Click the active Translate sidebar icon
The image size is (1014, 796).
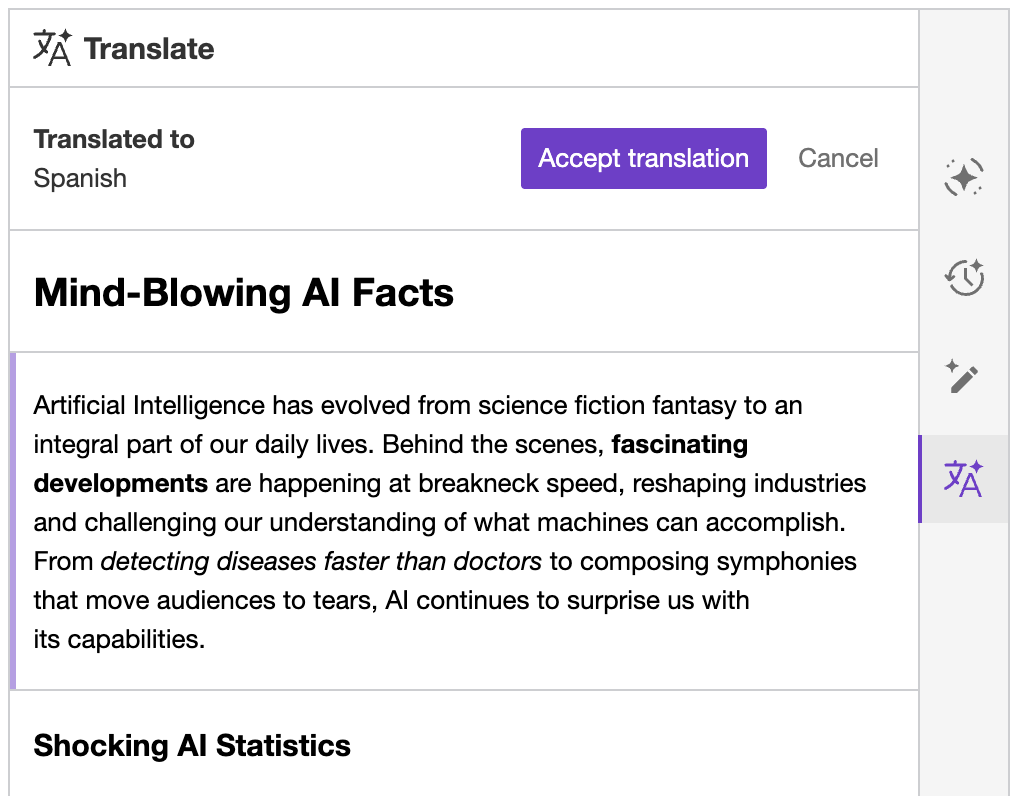(963, 479)
